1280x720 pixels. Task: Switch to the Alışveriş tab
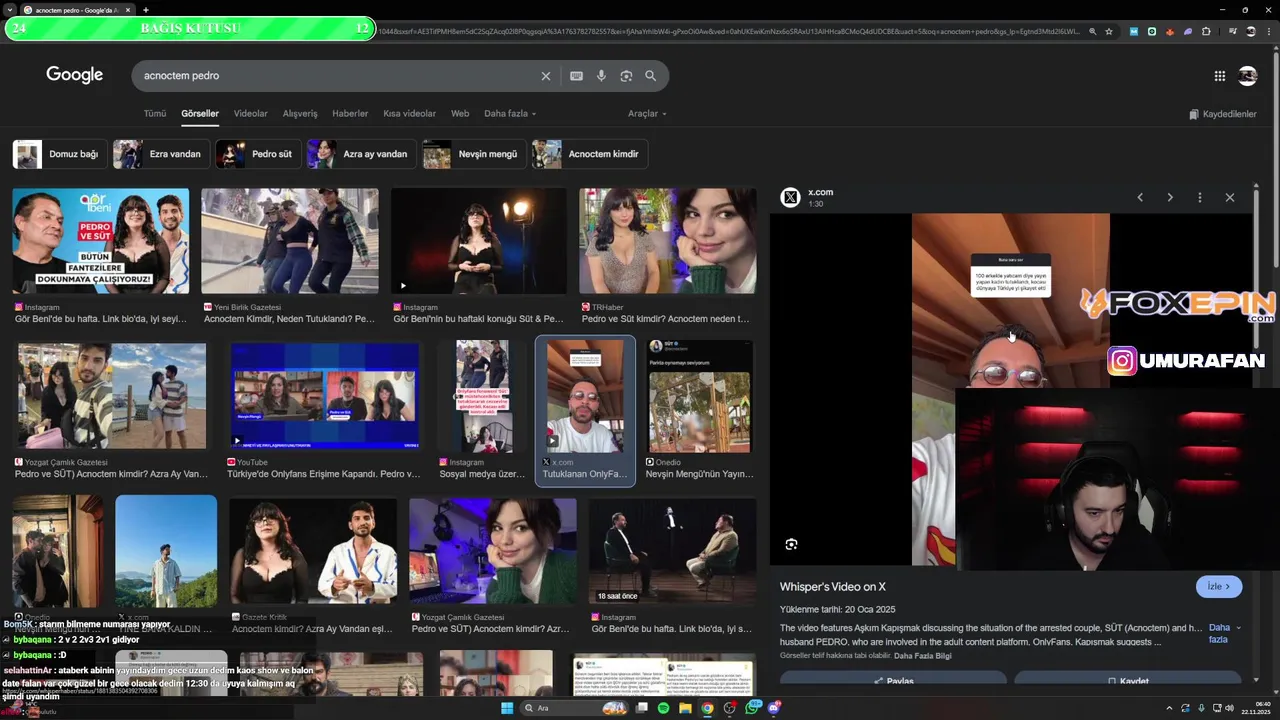[300, 114]
